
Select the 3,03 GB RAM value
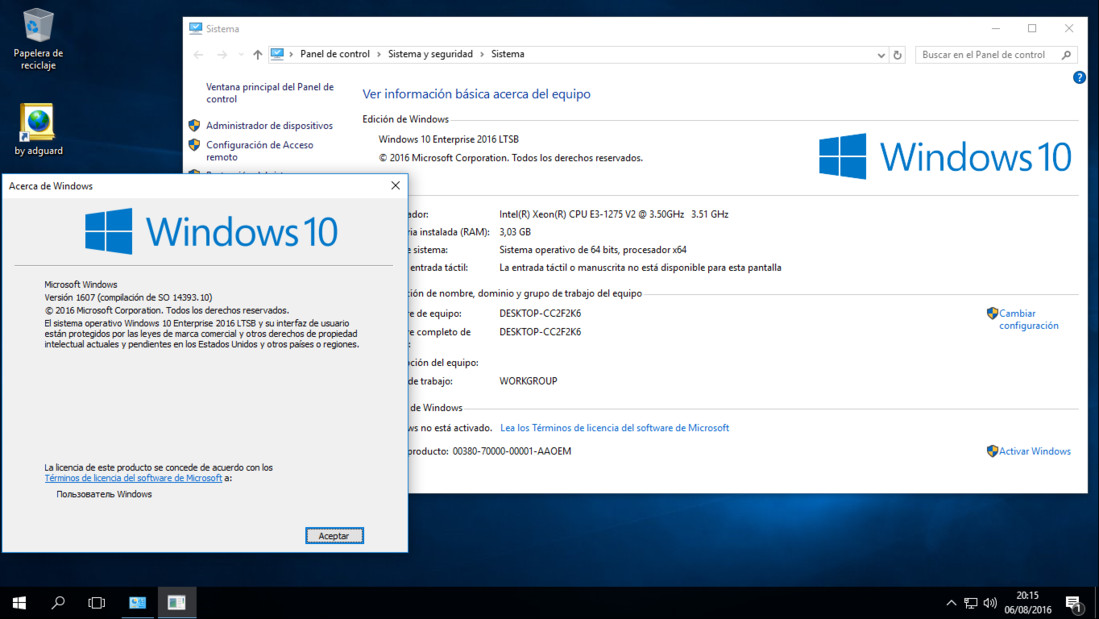pos(514,231)
